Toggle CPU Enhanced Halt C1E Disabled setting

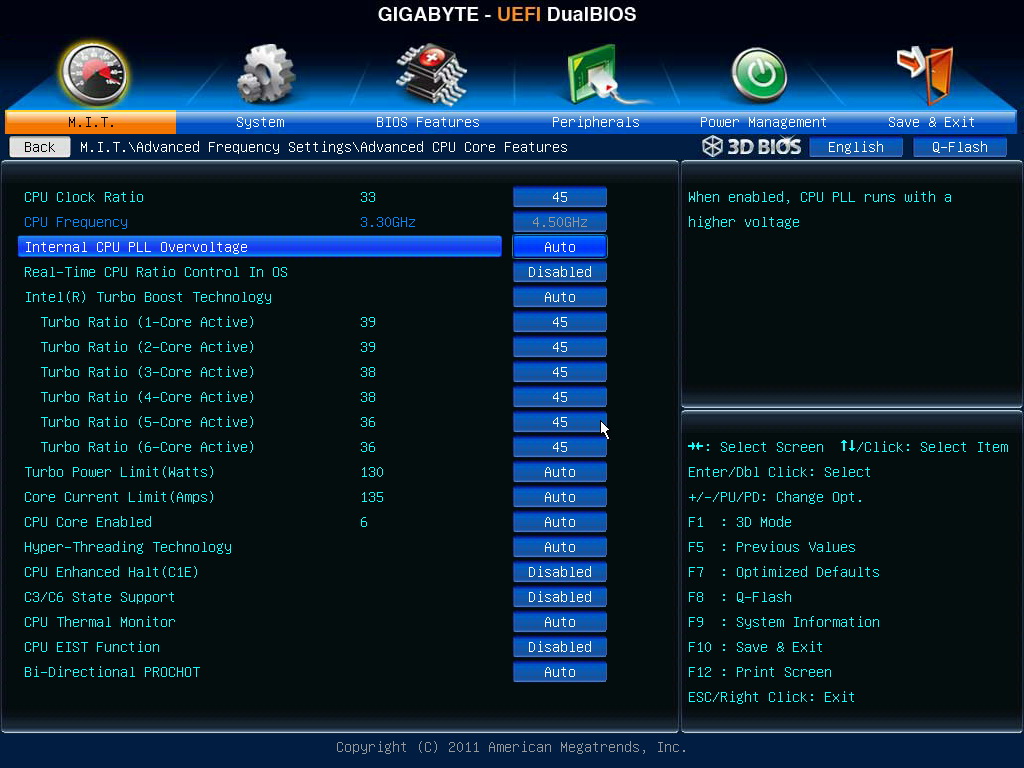(560, 572)
